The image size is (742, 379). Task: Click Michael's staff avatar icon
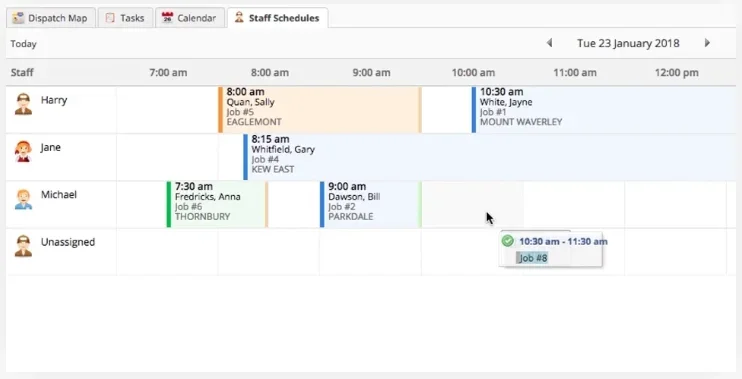[23, 199]
